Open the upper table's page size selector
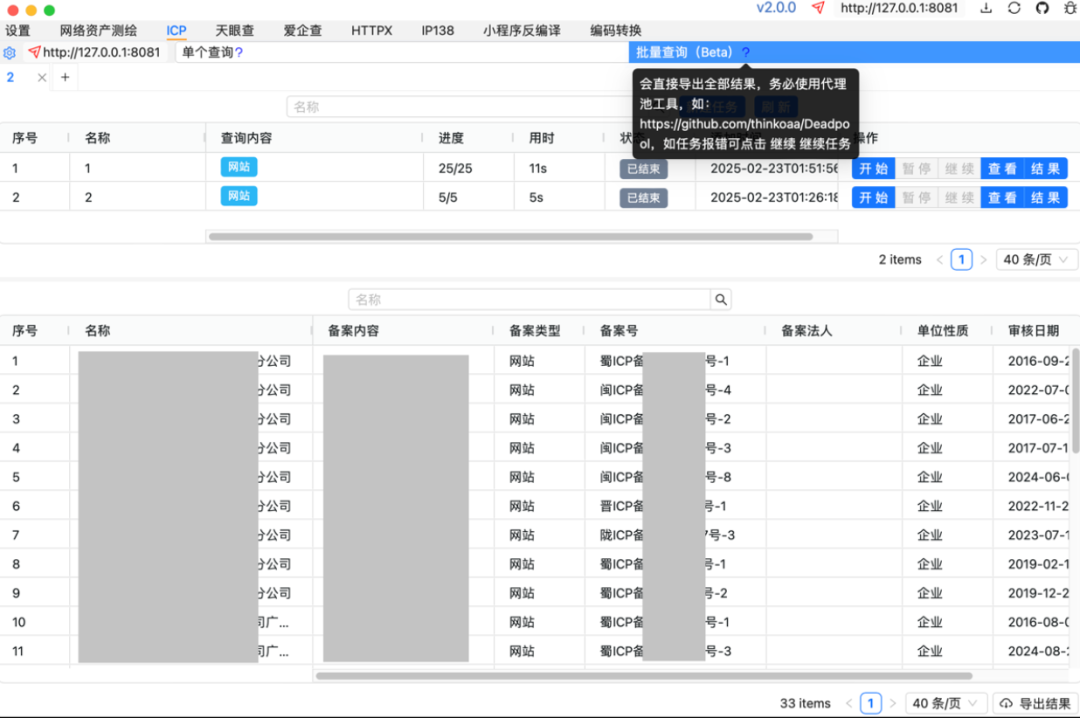This screenshot has width=1080, height=718. point(1036,259)
